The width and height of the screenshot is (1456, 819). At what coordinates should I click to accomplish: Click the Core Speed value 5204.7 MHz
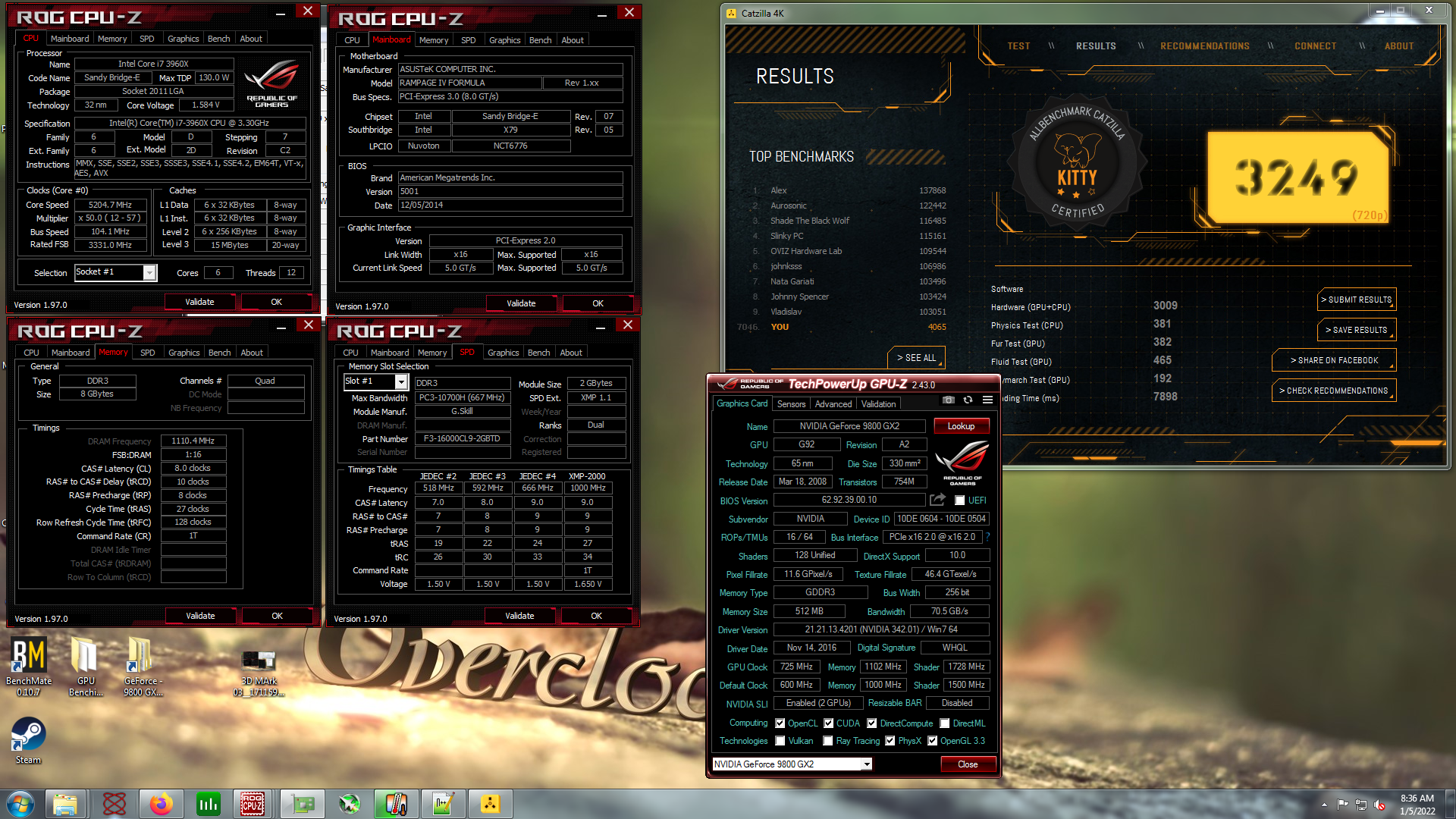pos(110,205)
